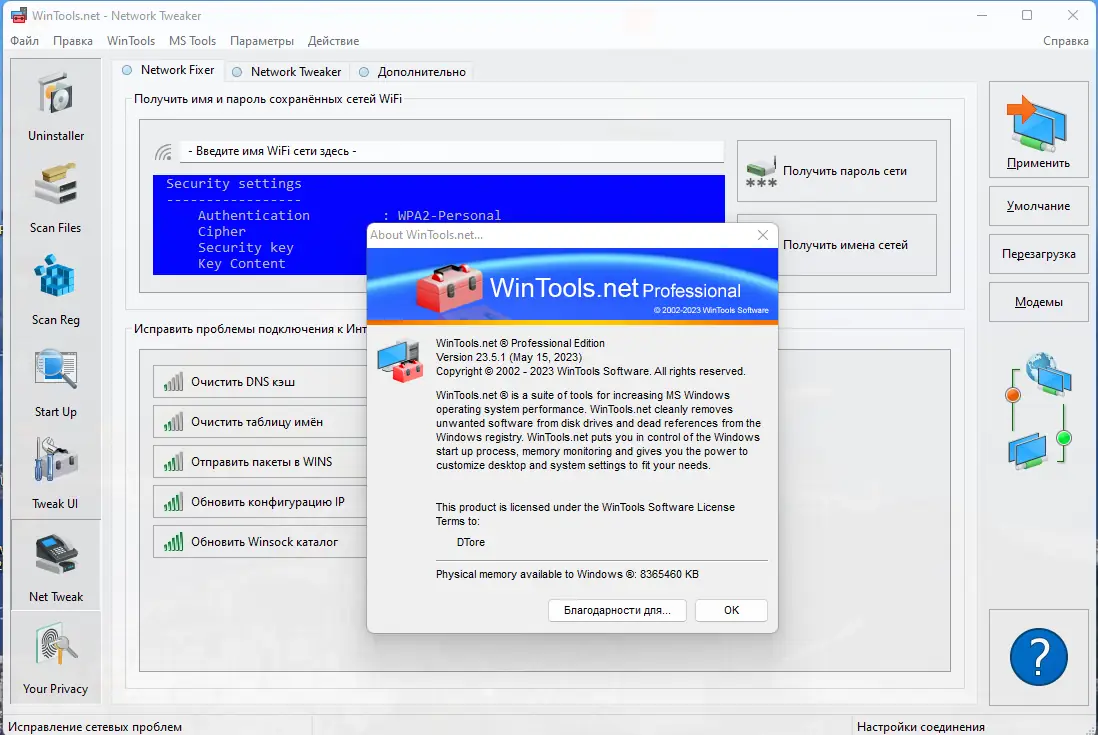Viewport: 1098px width, 735px height.
Task: Click the blue question mark help icon
Action: click(x=1038, y=657)
